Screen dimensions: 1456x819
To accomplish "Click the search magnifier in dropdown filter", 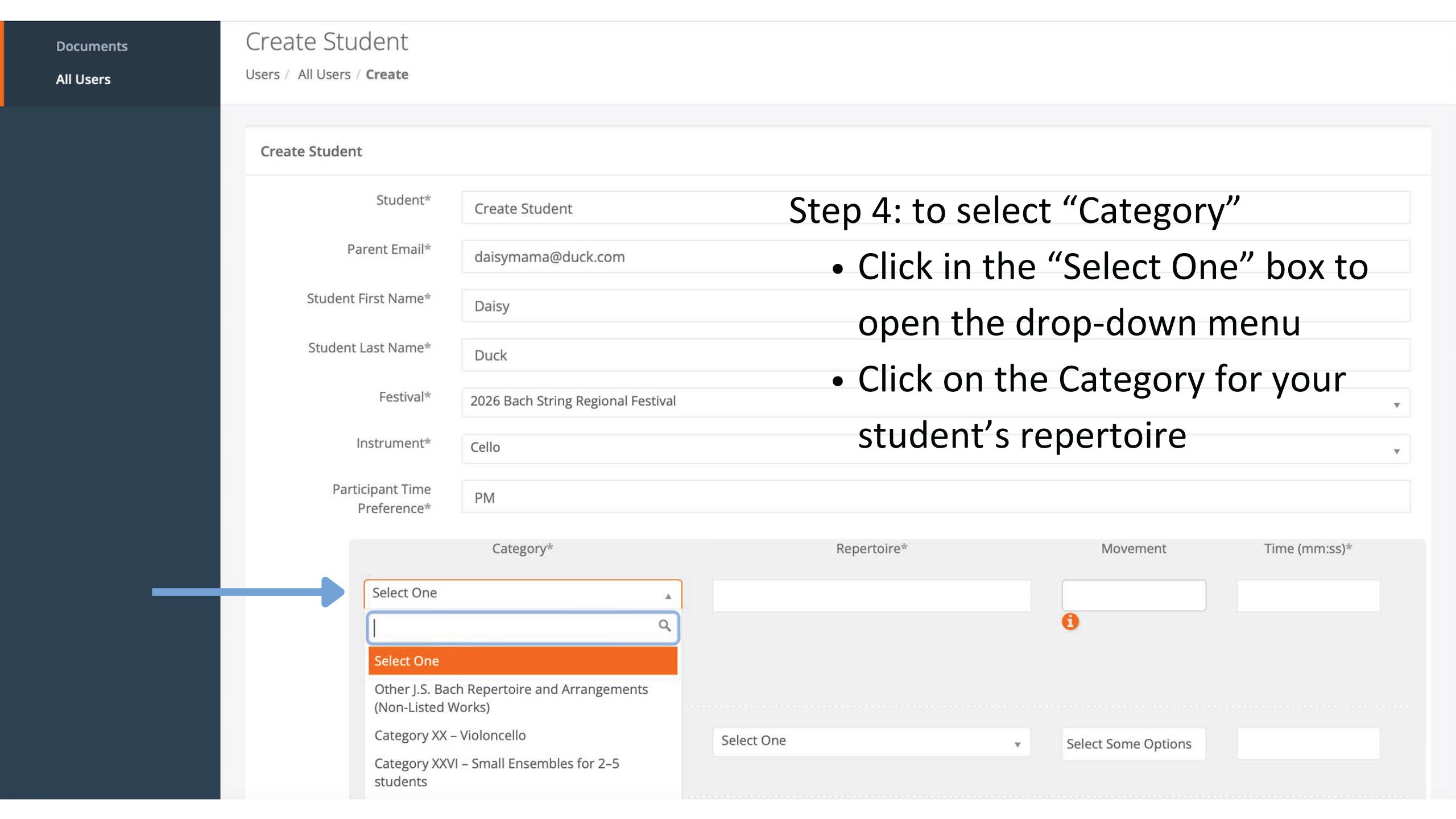I will (664, 626).
